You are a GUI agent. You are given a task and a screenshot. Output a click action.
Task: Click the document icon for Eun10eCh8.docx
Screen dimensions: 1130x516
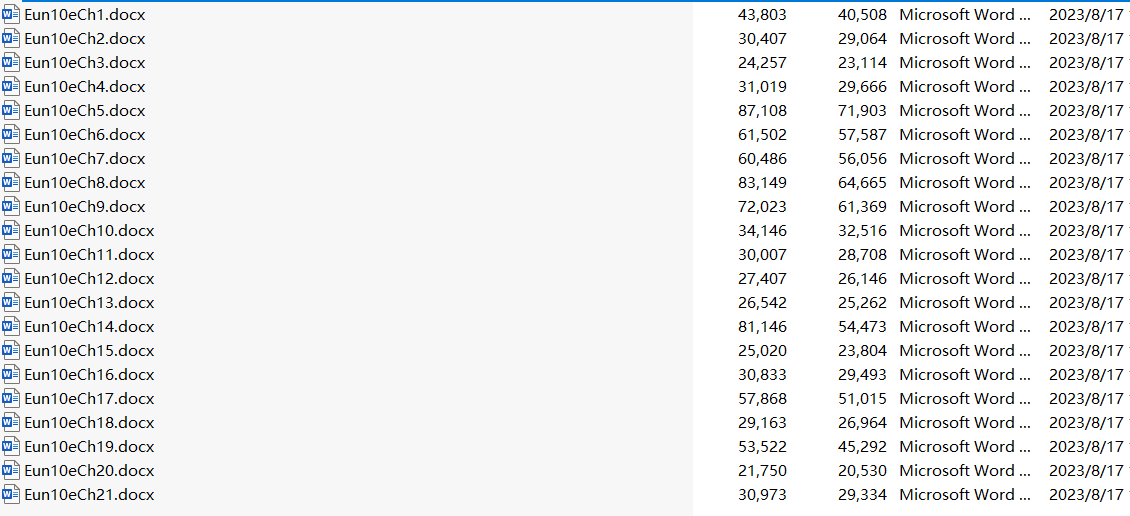click(11, 182)
